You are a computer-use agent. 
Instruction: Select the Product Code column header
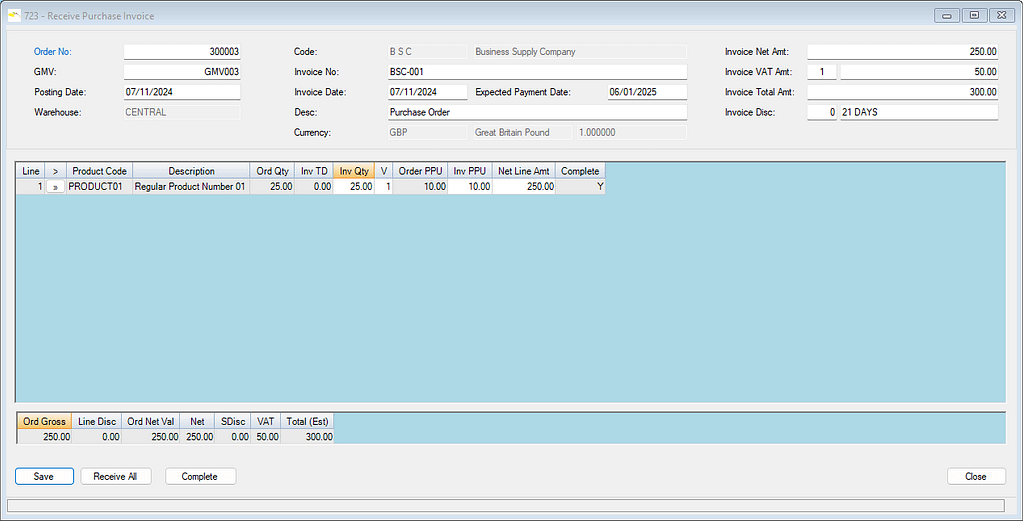click(x=99, y=171)
